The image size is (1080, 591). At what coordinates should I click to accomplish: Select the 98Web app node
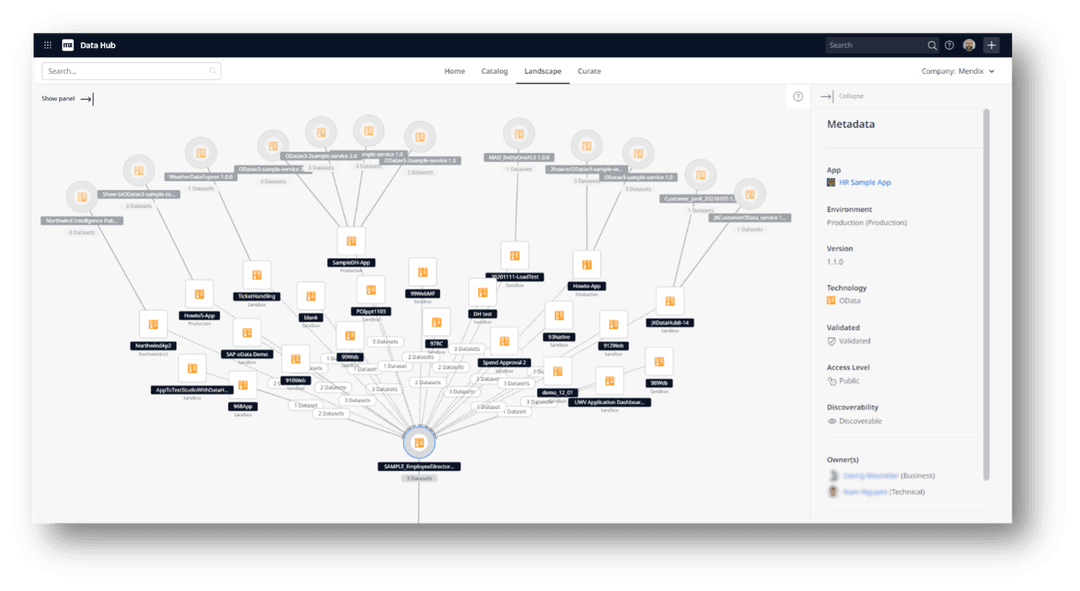pyautogui.click(x=659, y=362)
